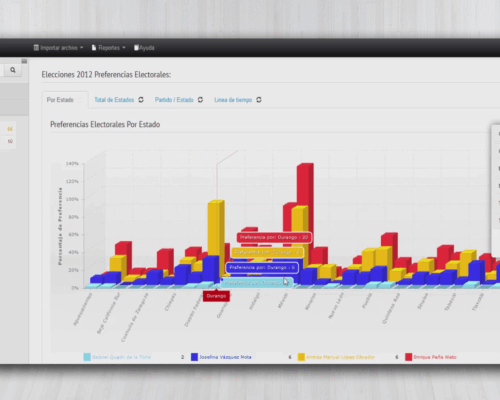Click the caret arrow next to Reportes

pyautogui.click(x=124, y=48)
